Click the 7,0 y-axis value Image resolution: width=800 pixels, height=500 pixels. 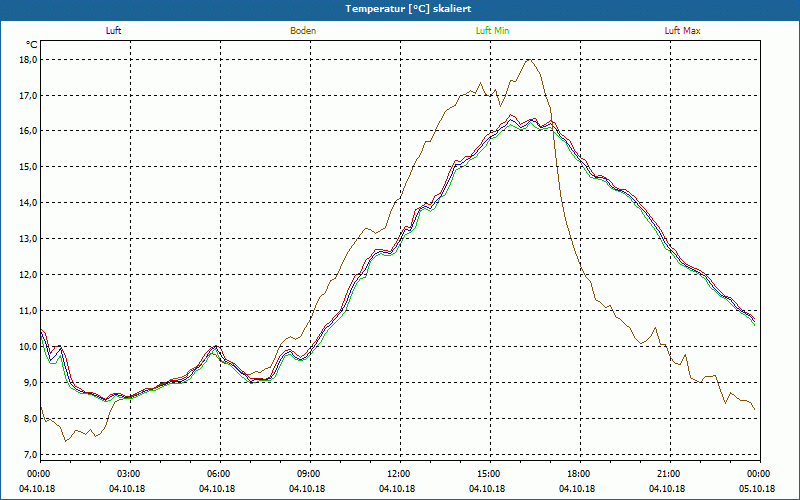(x=31, y=454)
